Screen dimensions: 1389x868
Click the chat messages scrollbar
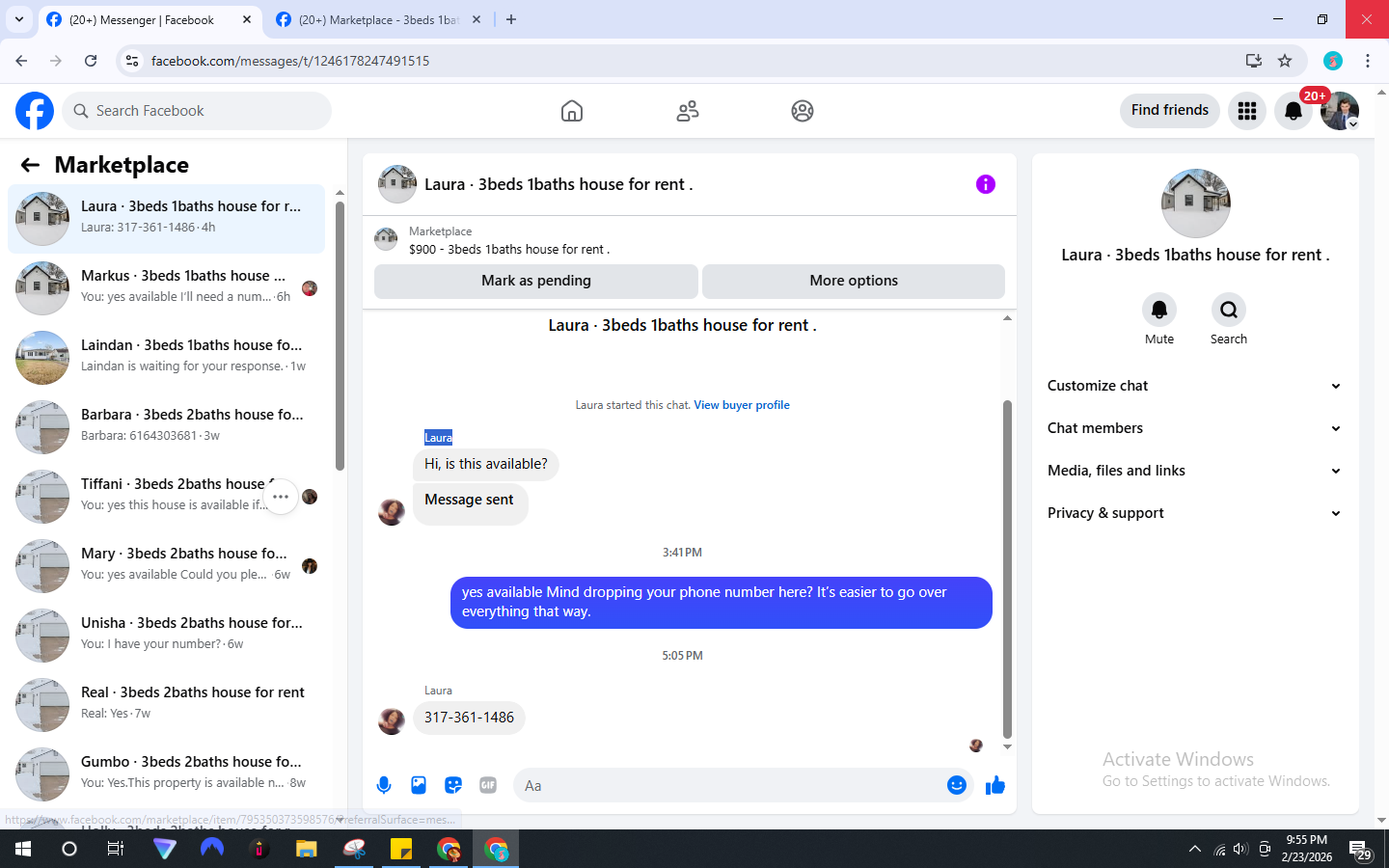click(x=1007, y=569)
